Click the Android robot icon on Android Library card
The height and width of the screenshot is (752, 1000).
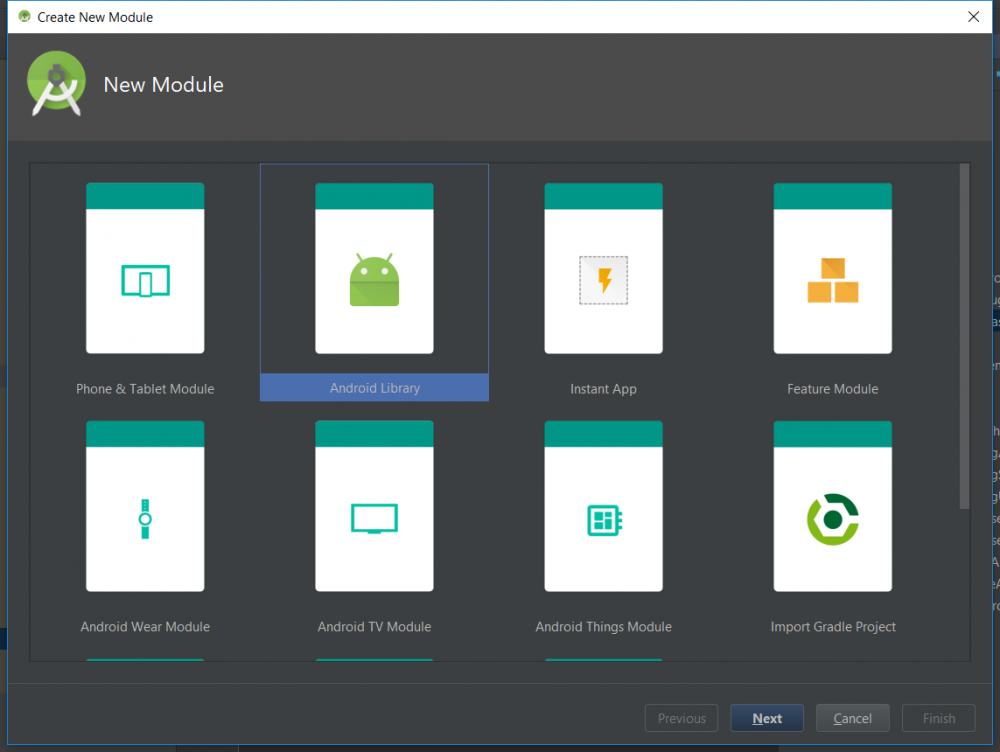tap(374, 280)
